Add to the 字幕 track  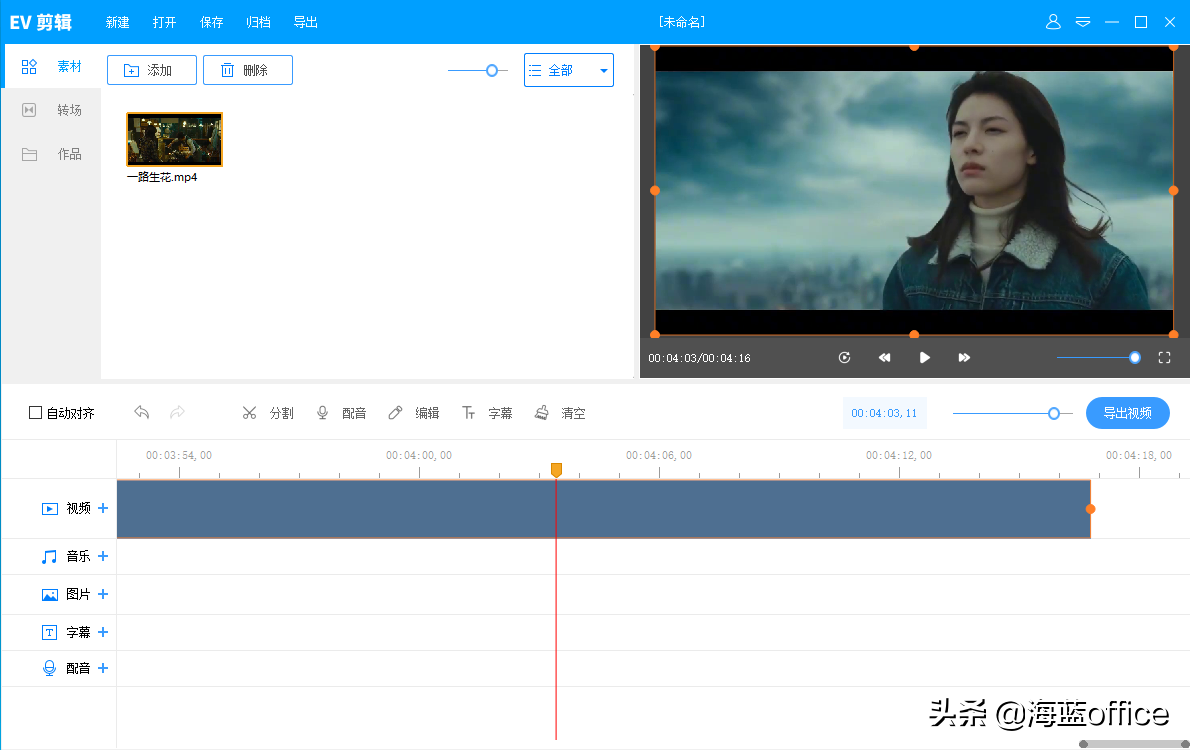(x=103, y=632)
